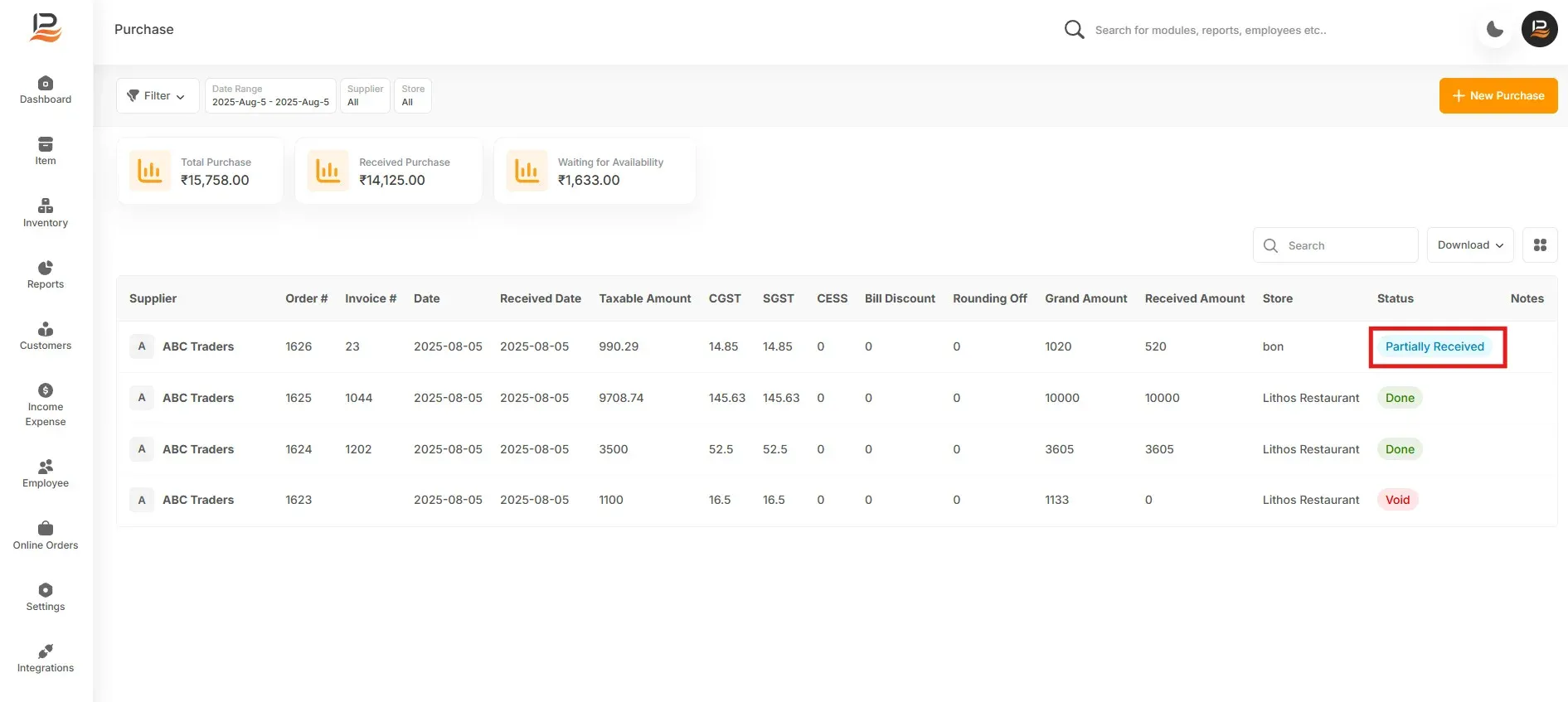Toggle dark mode moon icon
The width and height of the screenshot is (1568, 702).
(x=1495, y=30)
